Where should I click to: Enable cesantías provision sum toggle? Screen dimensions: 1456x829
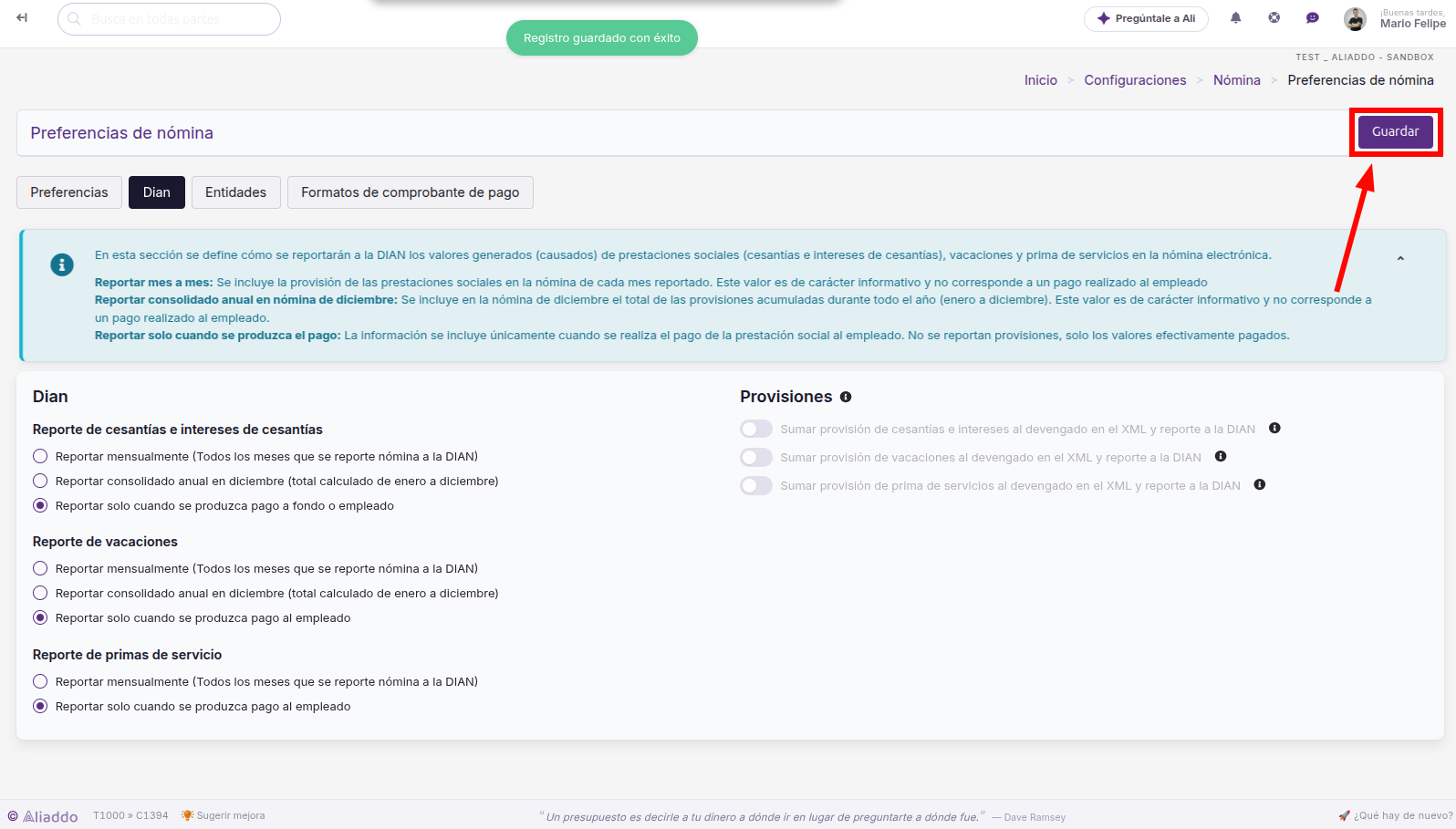(756, 430)
